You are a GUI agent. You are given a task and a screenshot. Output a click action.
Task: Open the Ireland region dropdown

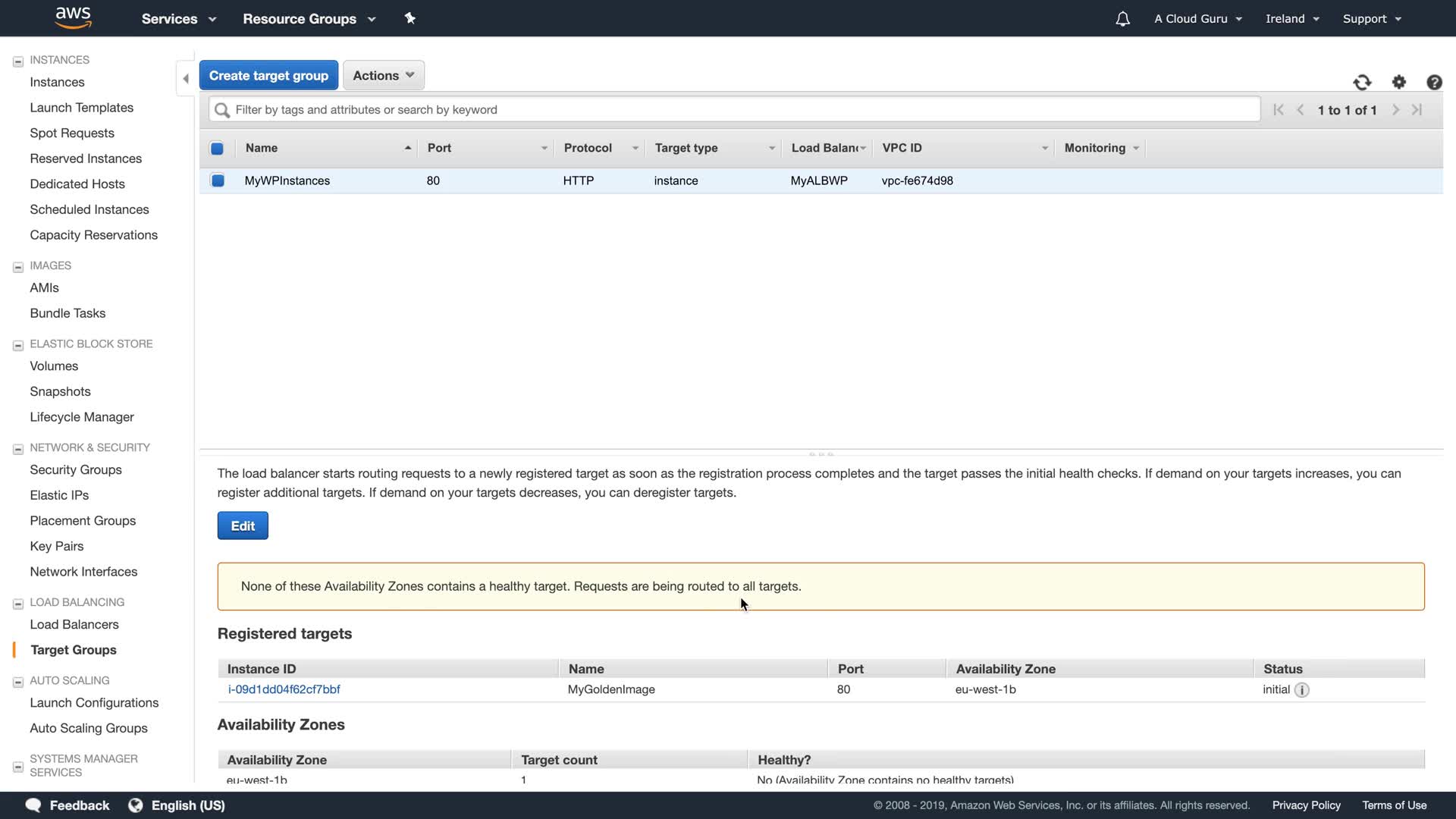click(x=1291, y=19)
